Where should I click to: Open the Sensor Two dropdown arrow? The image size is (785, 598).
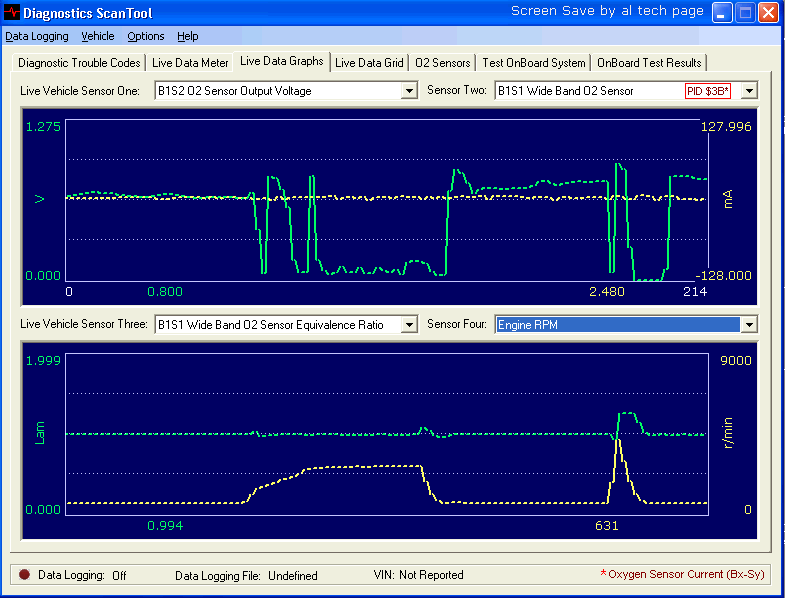click(748, 91)
